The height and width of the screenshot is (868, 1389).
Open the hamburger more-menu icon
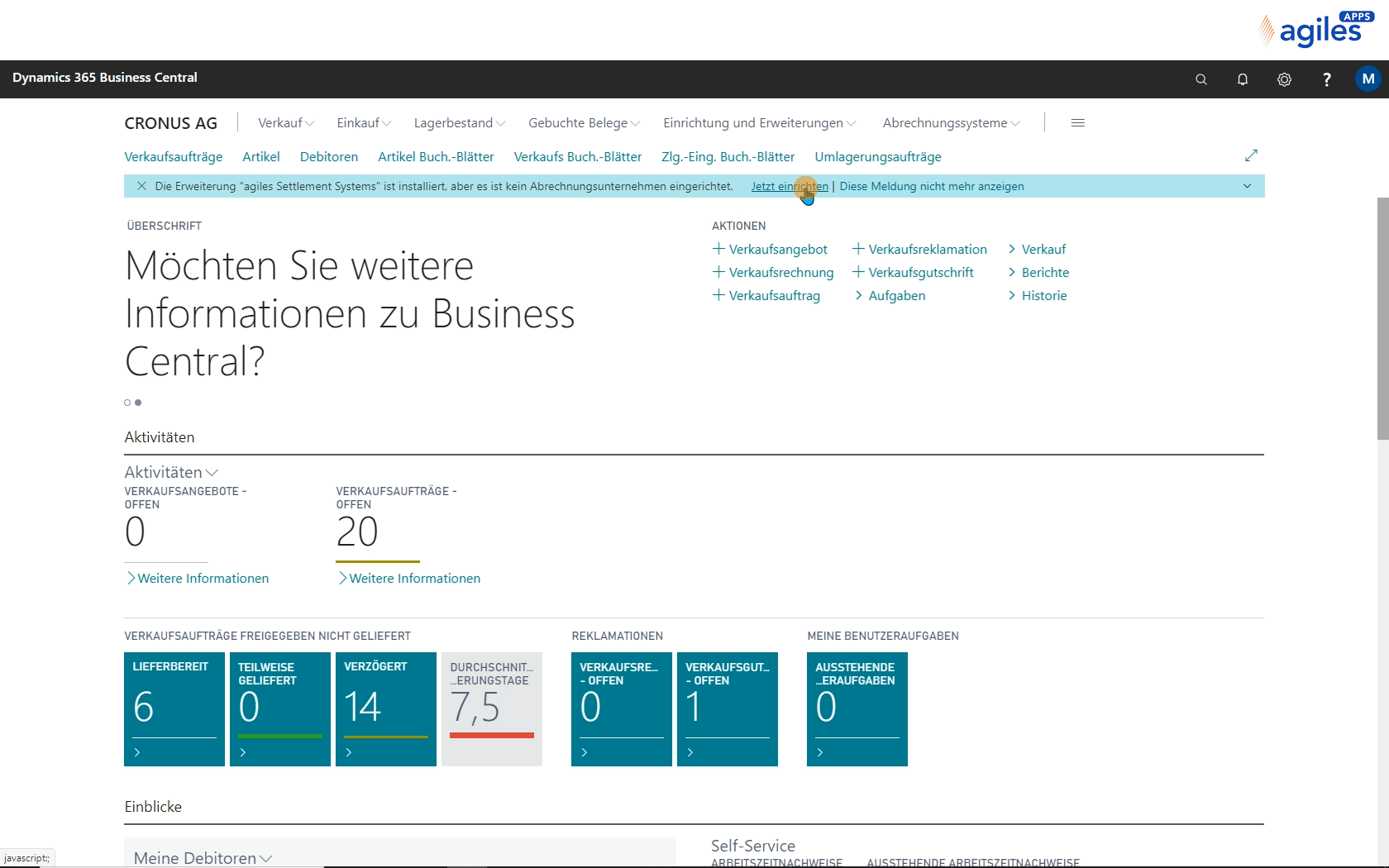pos(1077,122)
